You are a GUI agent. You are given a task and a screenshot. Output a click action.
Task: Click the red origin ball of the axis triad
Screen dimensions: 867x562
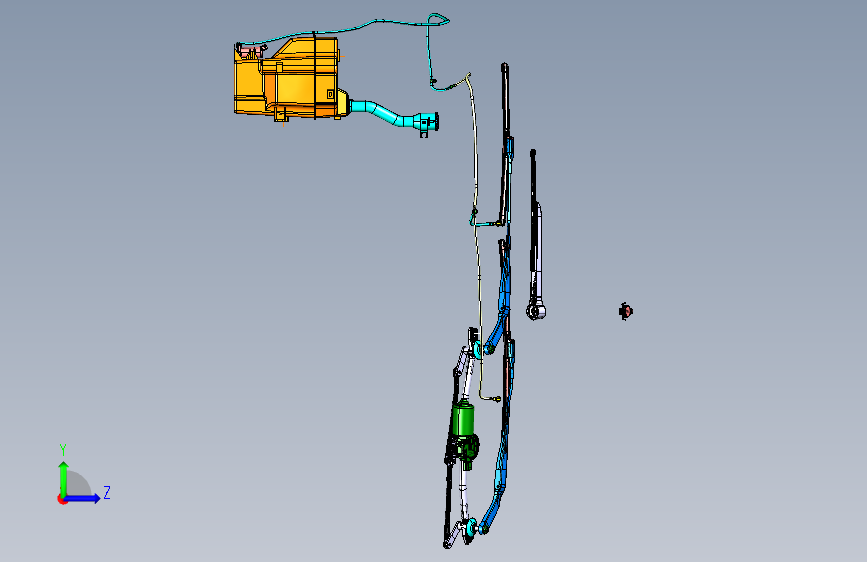(61, 499)
